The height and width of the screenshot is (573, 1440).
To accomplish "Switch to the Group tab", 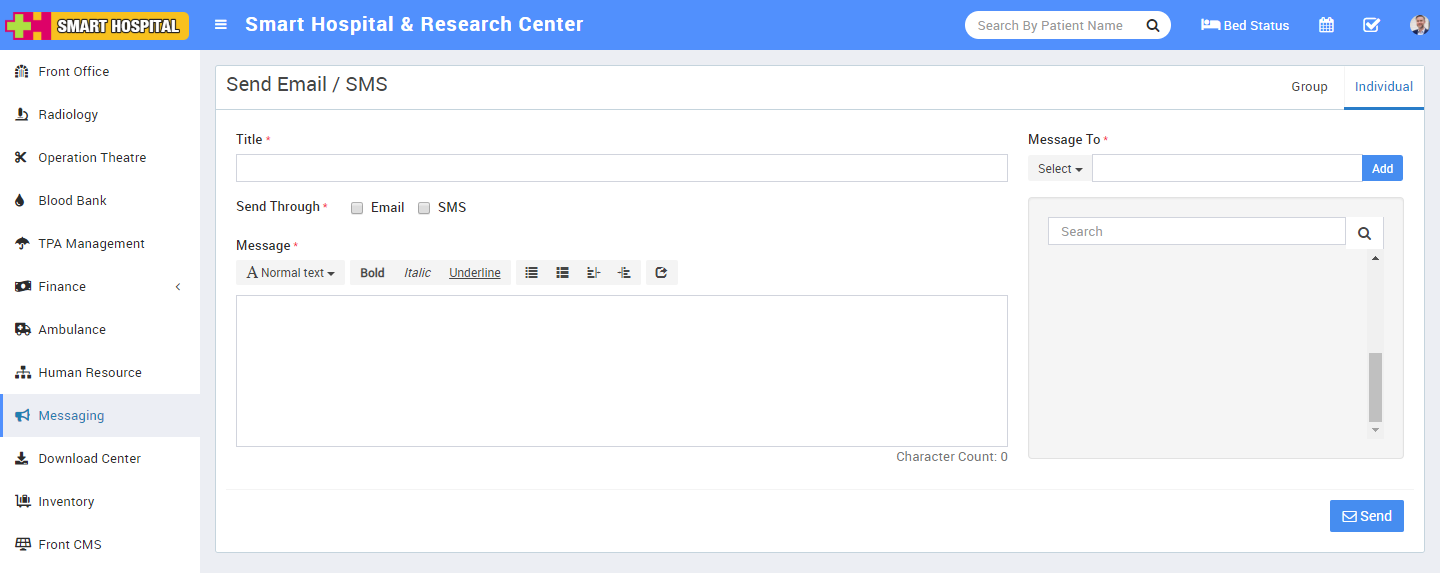I will 1309,87.
